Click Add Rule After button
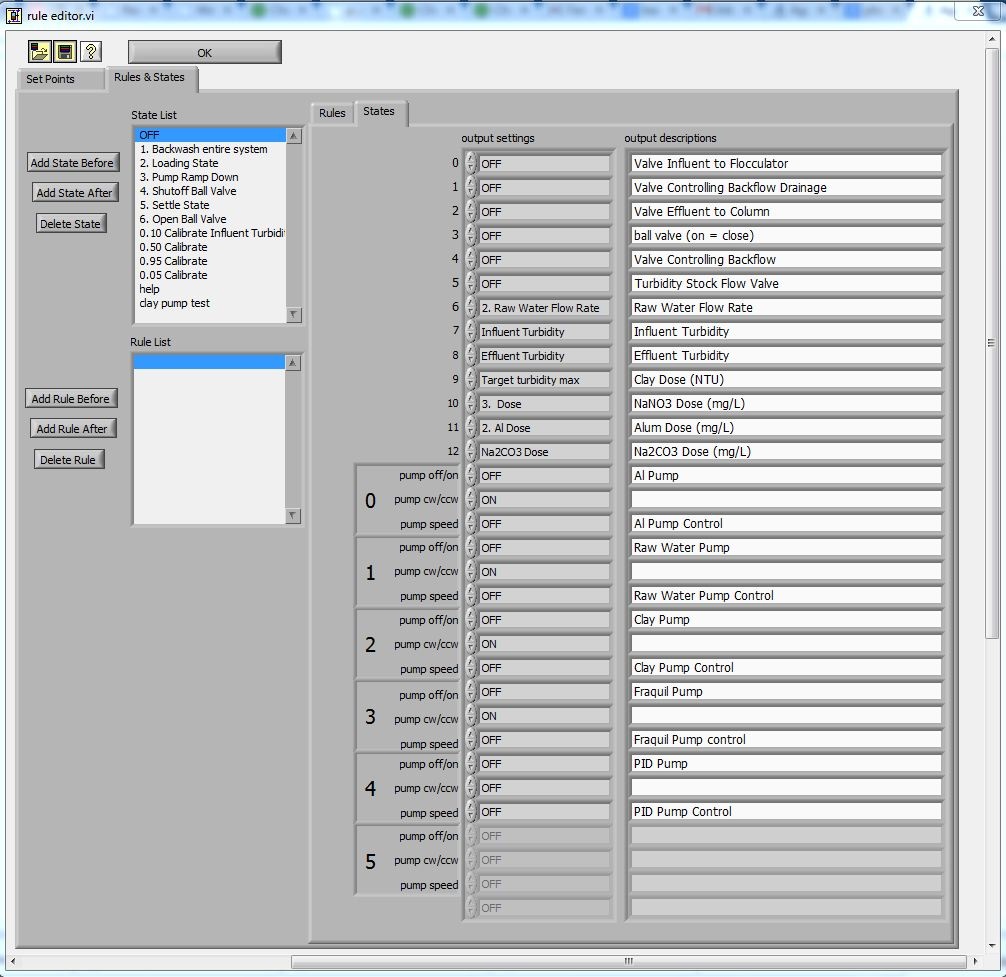 point(72,429)
